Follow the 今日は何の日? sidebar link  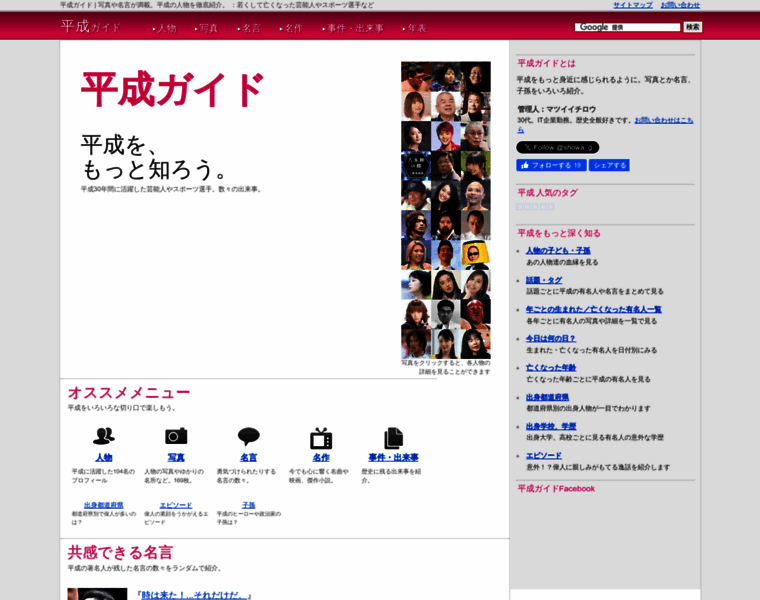point(551,339)
